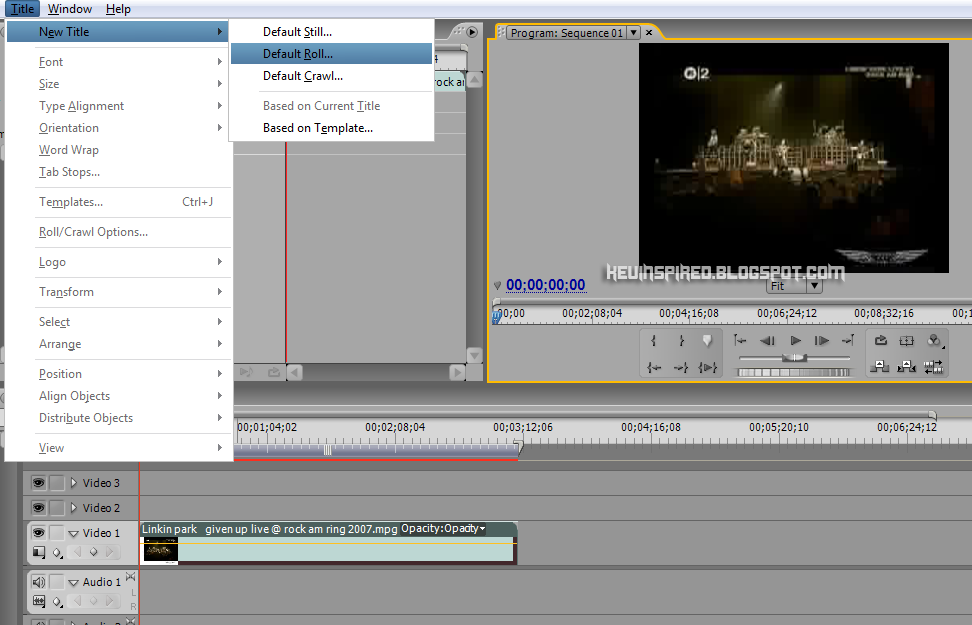Viewport: 972px width, 625px height.
Task: Mute the Audio 1 track speaker toggle
Action: coord(37,581)
